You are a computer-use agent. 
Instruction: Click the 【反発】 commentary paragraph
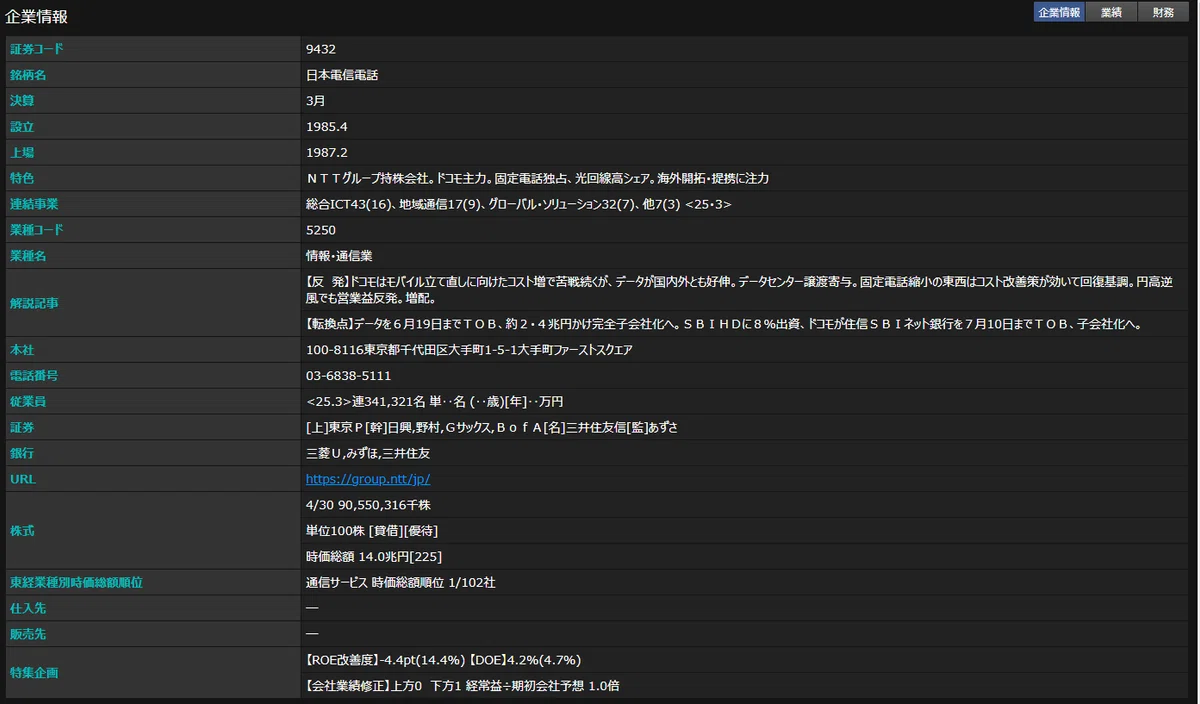(x=737, y=291)
